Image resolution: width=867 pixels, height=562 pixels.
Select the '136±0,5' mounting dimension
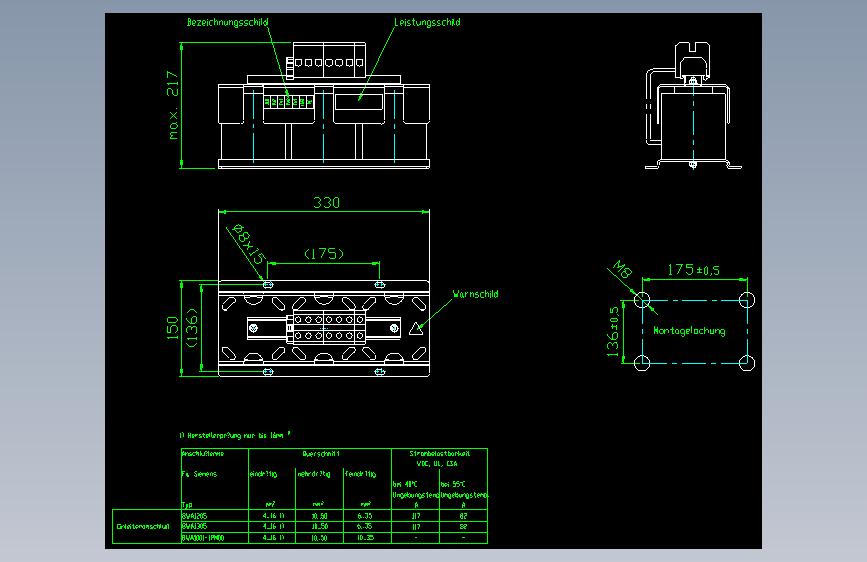(x=613, y=331)
